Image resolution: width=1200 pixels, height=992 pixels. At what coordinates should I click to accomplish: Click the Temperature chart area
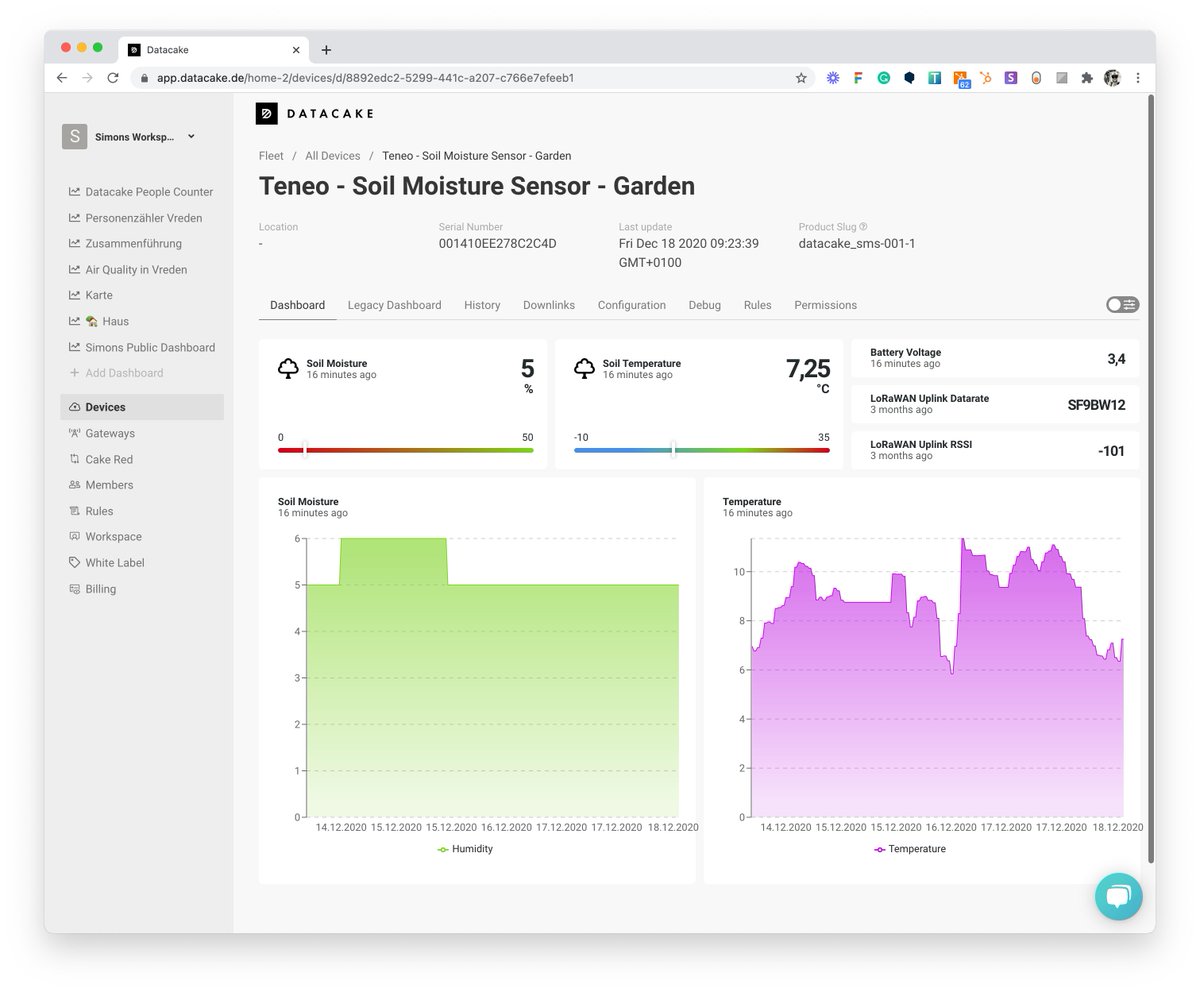coord(937,677)
